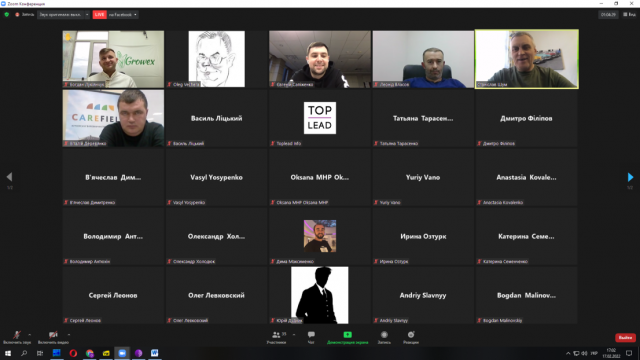Open audio options arrow beside microphone
The image size is (640, 360).
tap(29, 335)
